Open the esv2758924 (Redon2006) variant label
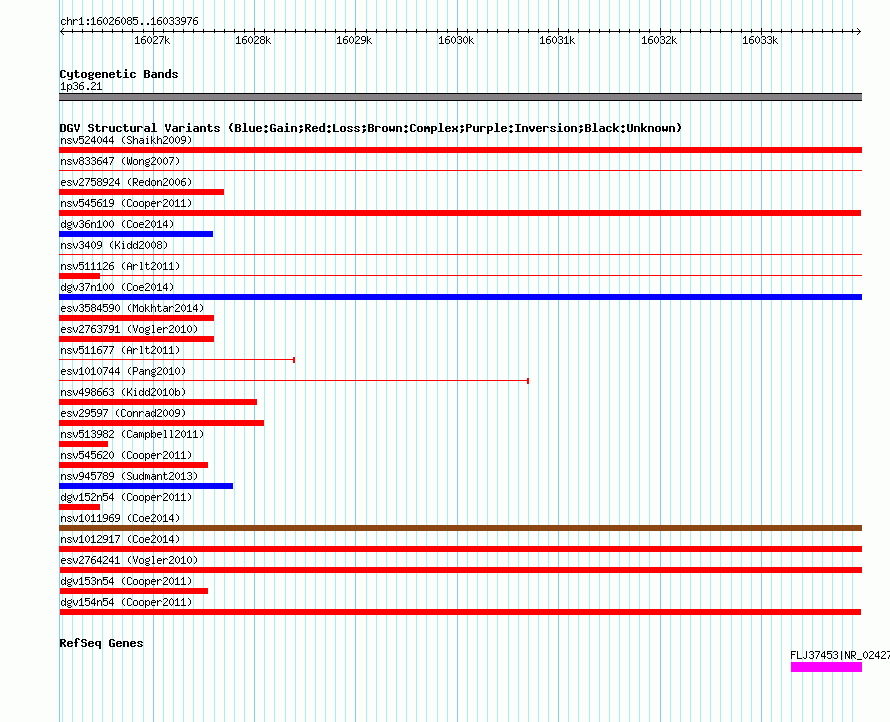This screenshot has width=890, height=722. coord(126,182)
